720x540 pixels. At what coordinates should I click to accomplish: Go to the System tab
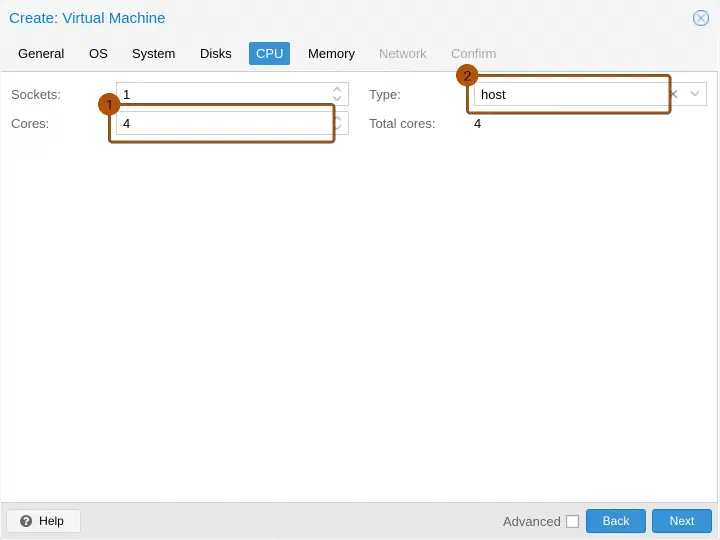pos(153,54)
